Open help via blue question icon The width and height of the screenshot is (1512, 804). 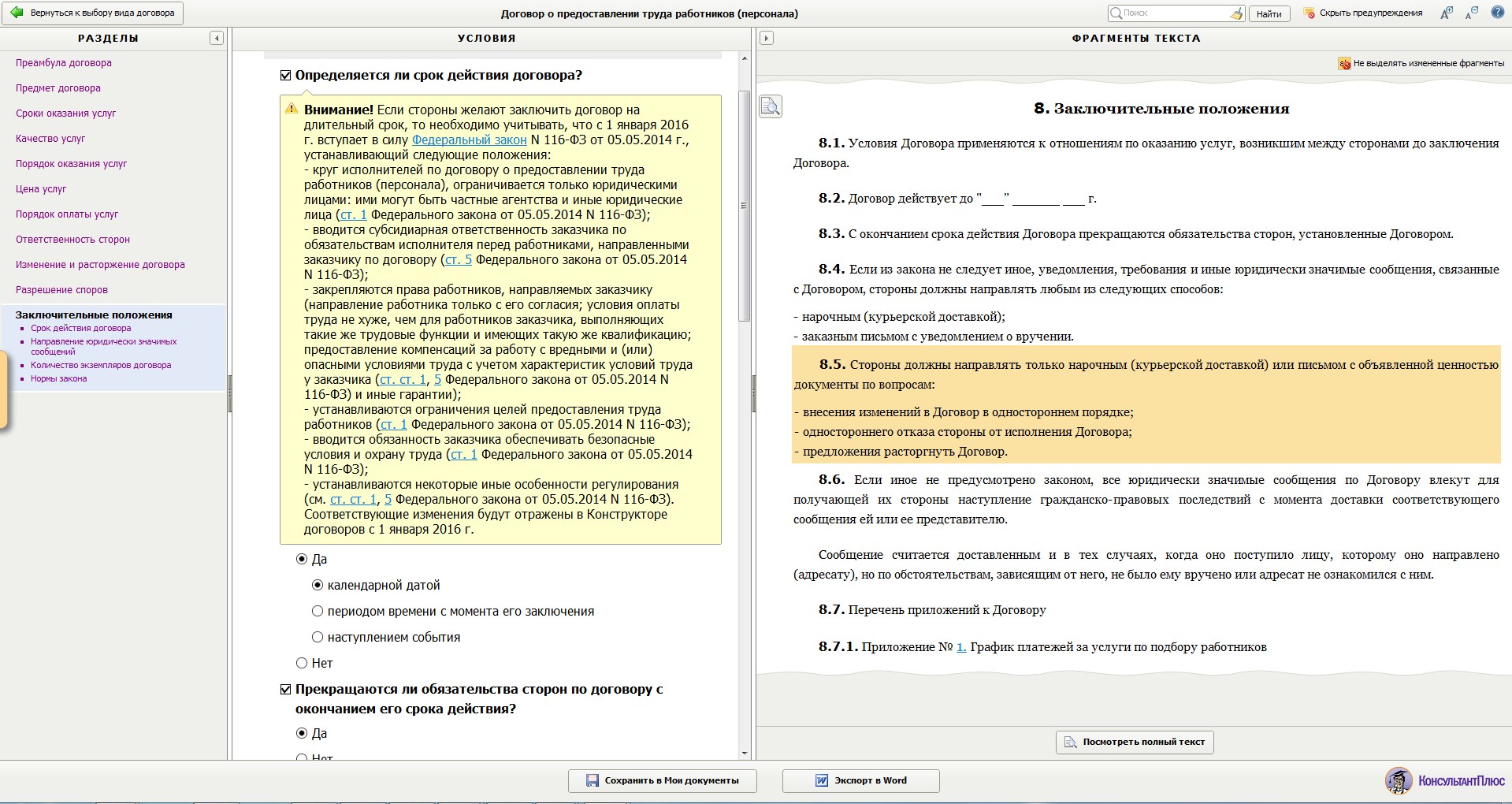1497,13
